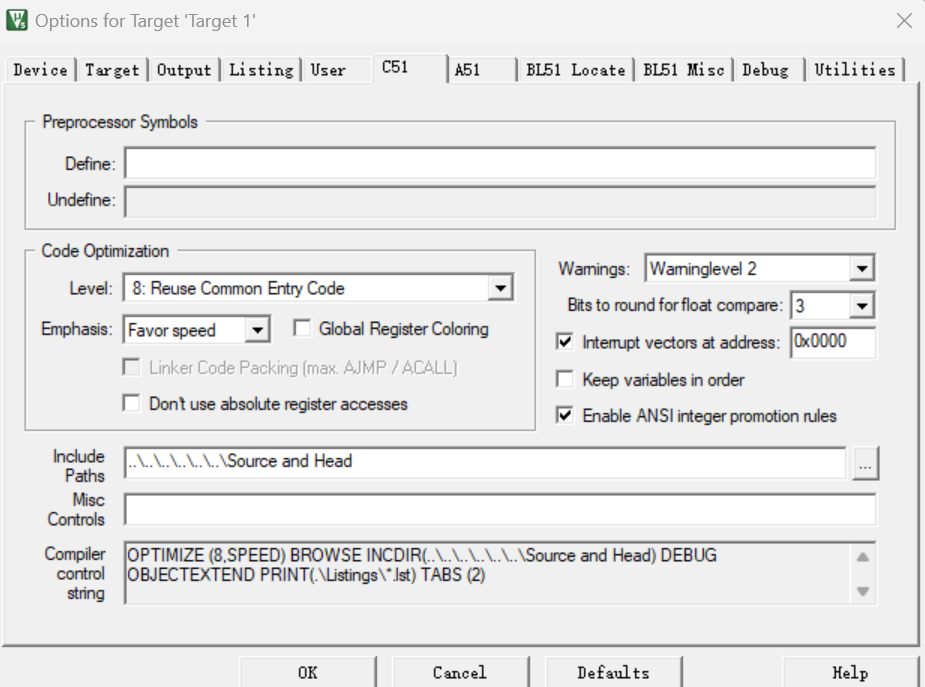Screen dimensions: 925x687
Task: Select the A51 tab
Action: tap(481, 70)
